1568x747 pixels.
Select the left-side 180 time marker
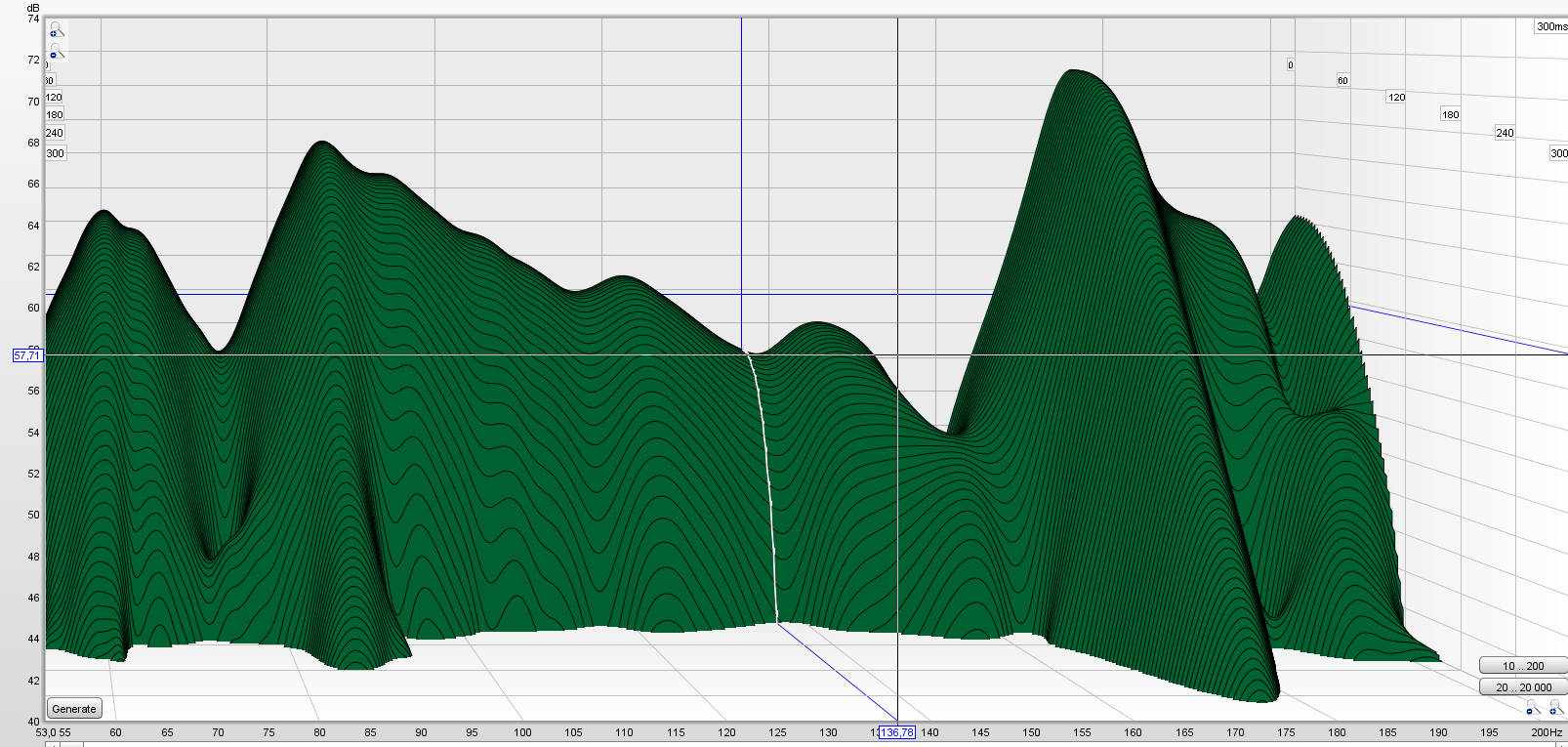(55, 115)
